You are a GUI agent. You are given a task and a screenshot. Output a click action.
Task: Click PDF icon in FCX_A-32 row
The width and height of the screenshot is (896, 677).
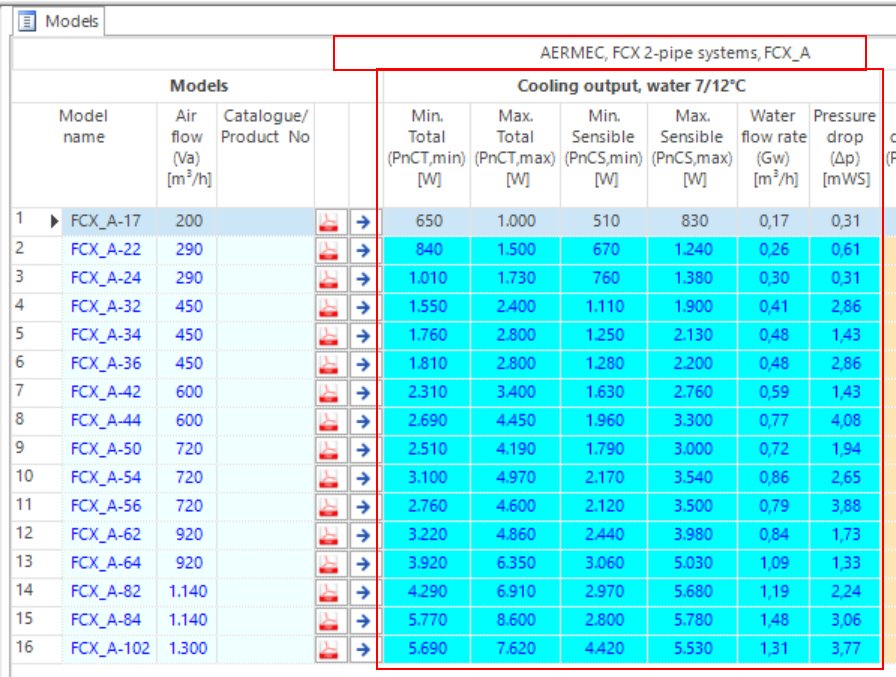[330, 307]
